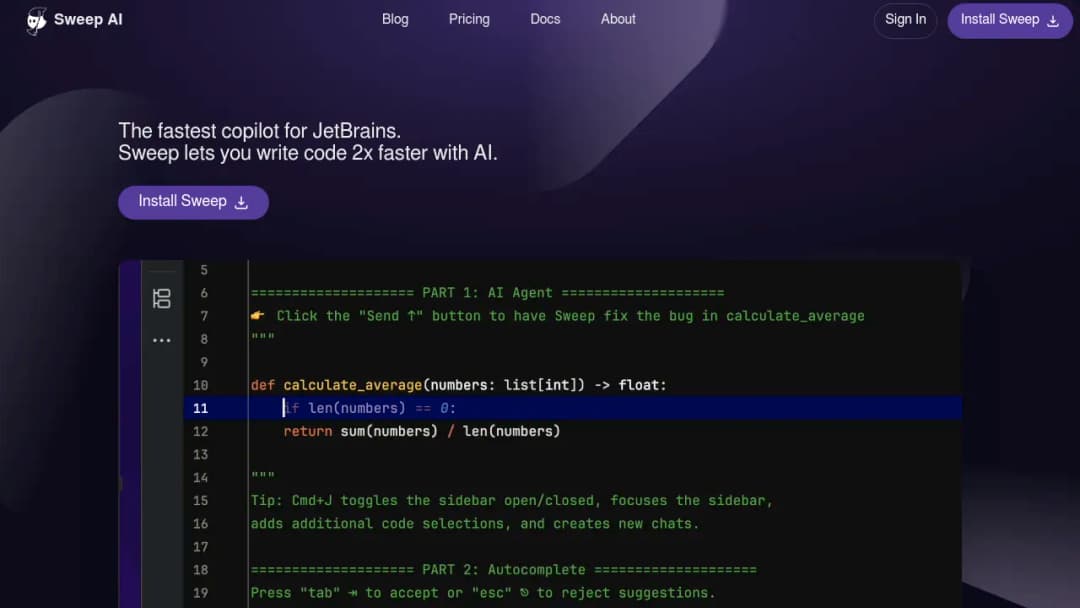Click the Sweep AI logo icon
The height and width of the screenshot is (608, 1080).
click(x=37, y=21)
